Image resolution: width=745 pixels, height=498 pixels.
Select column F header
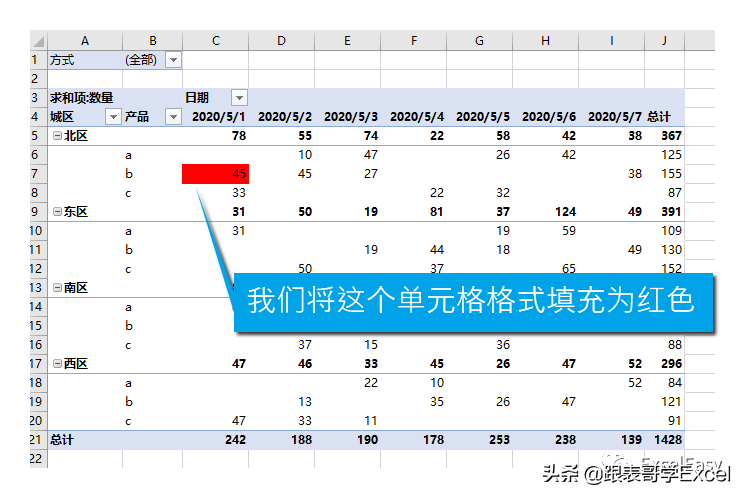(x=414, y=41)
